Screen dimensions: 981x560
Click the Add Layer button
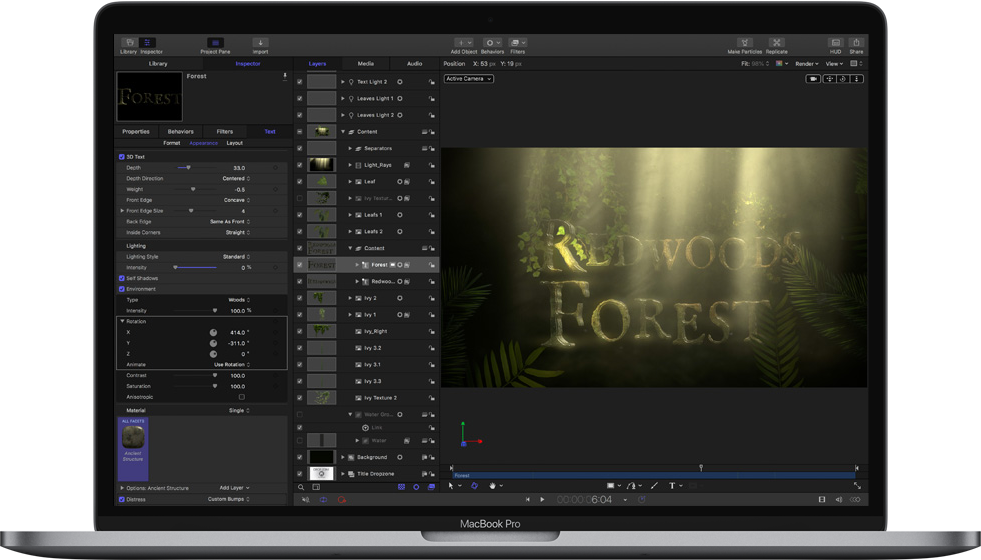(x=234, y=488)
